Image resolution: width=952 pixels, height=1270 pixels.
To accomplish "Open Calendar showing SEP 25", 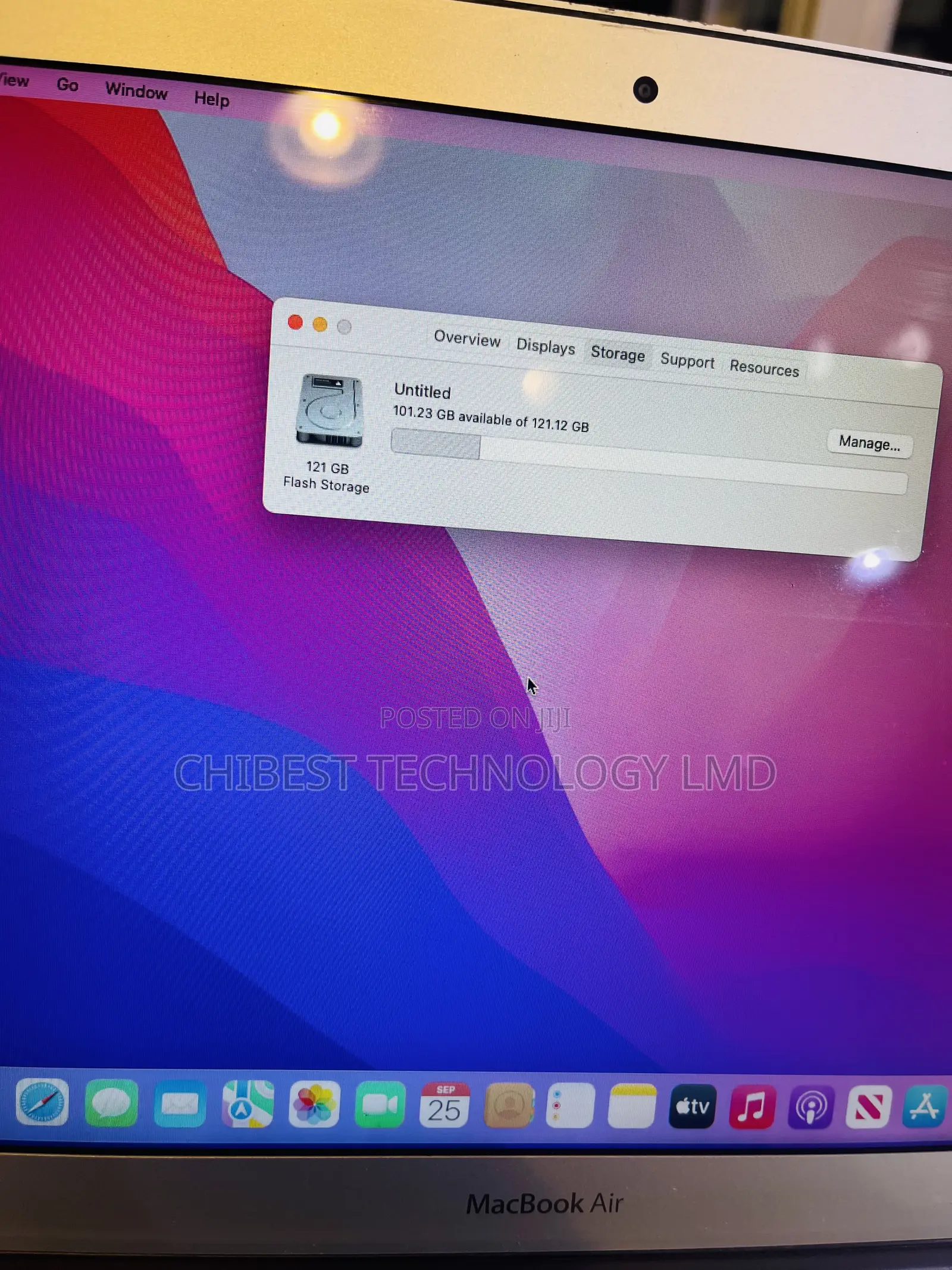I will click(x=444, y=1105).
